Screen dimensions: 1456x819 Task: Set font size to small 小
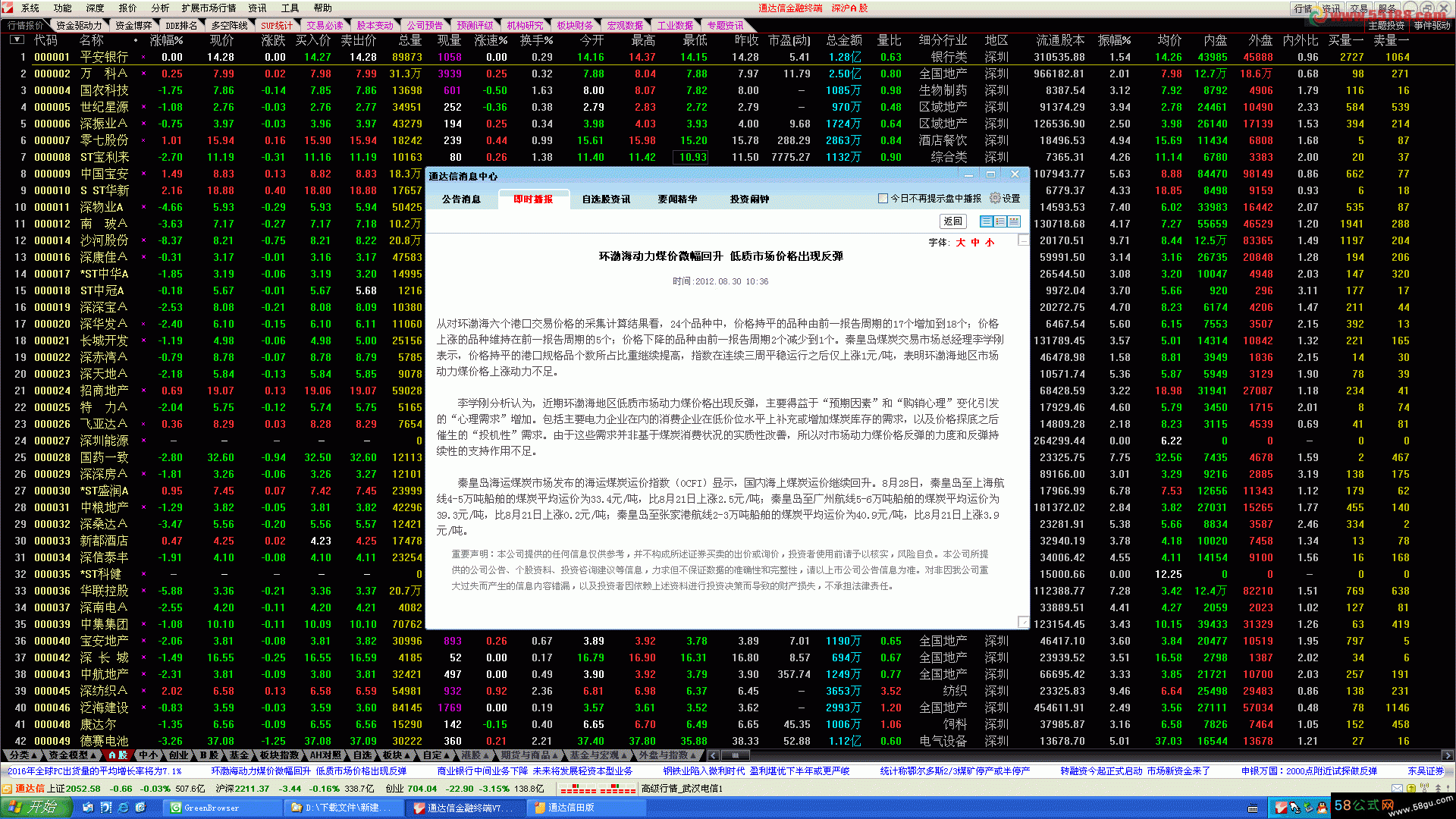pos(990,243)
